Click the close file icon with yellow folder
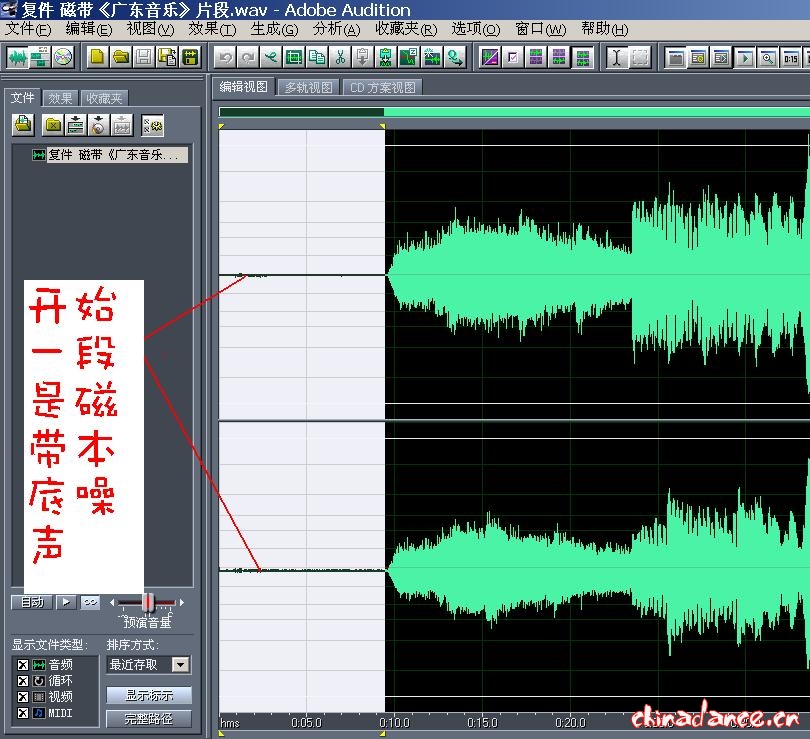 [52, 126]
